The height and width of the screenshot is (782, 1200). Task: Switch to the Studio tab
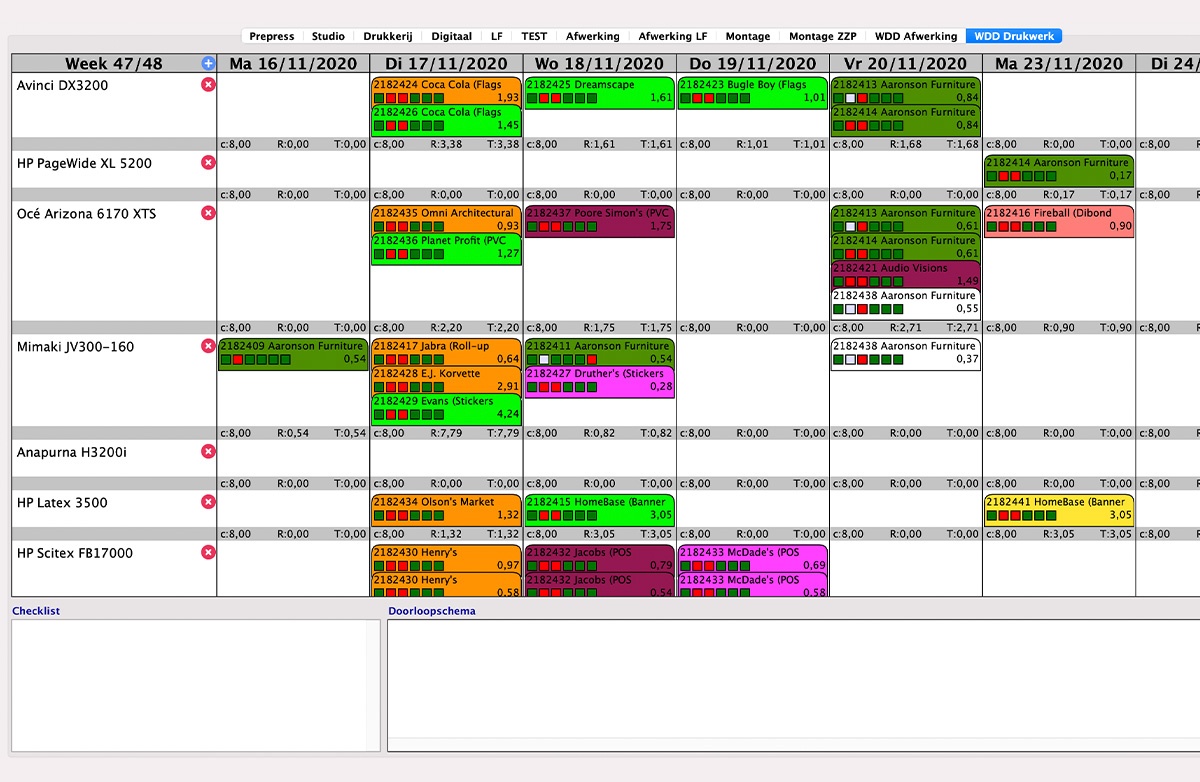coord(328,36)
